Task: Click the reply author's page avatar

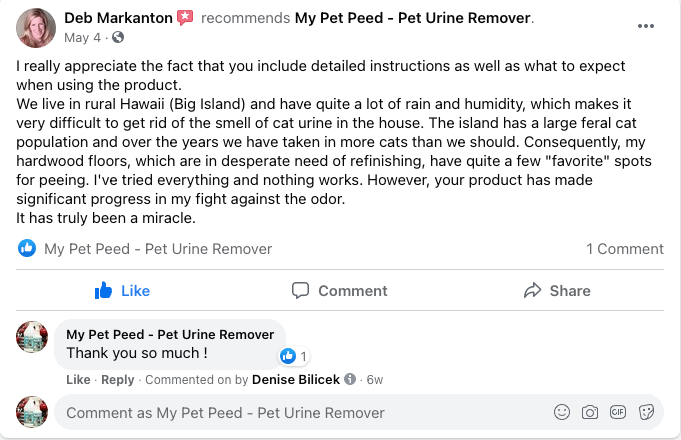Action: 32,337
